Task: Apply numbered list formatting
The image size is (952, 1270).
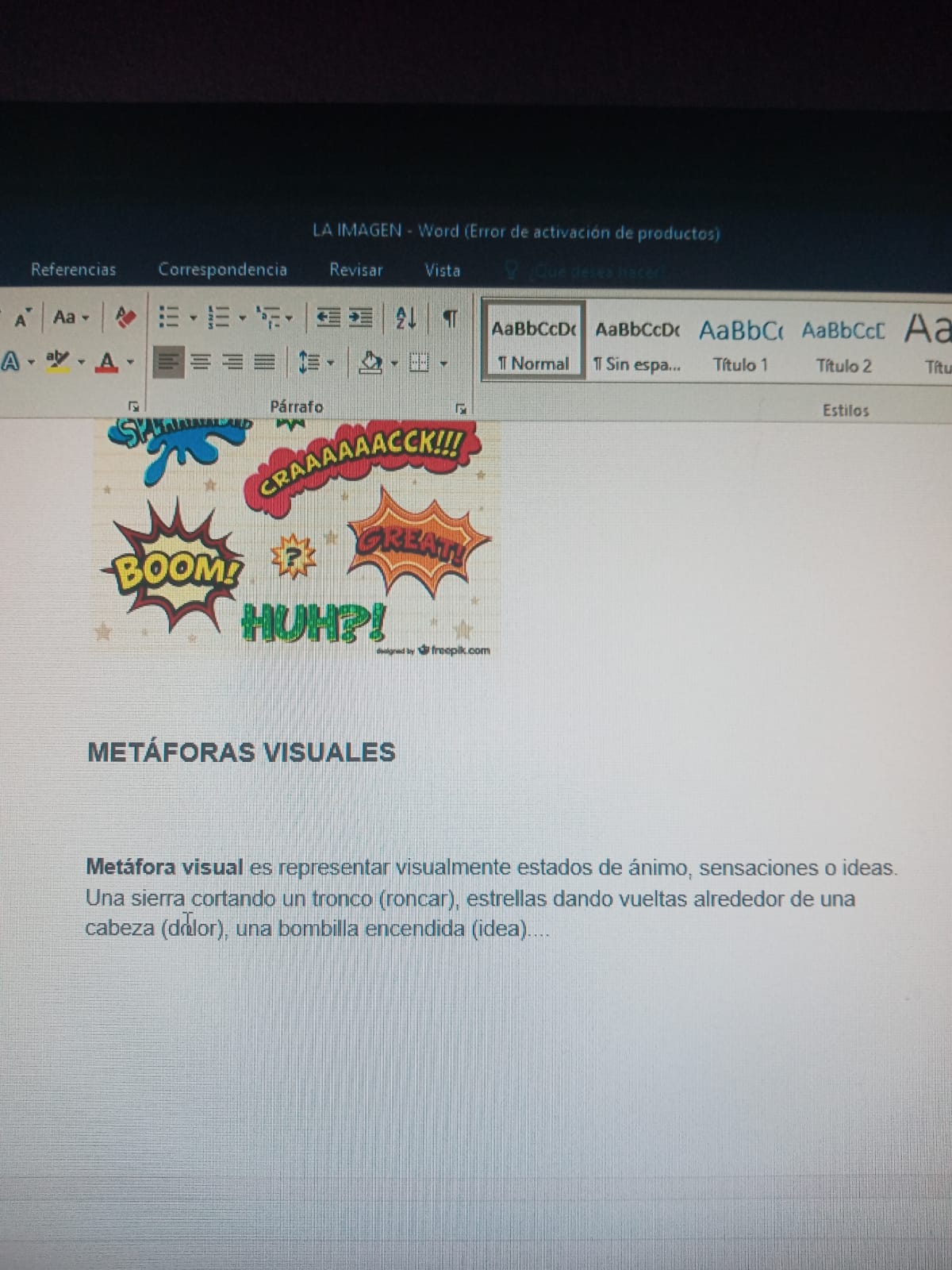Action: pos(218,317)
